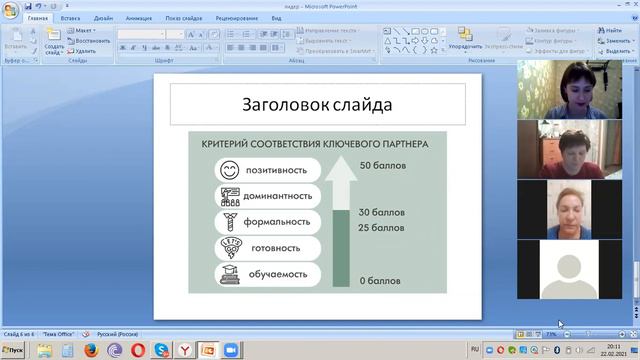Select the text box shape
The image size is (640, 360).
pos(387,31)
